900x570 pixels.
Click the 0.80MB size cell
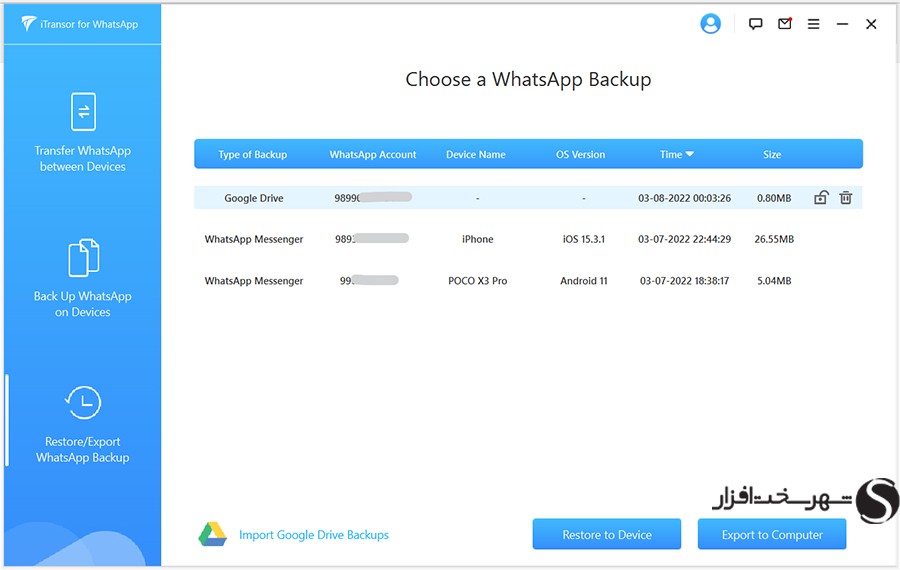[x=774, y=198]
